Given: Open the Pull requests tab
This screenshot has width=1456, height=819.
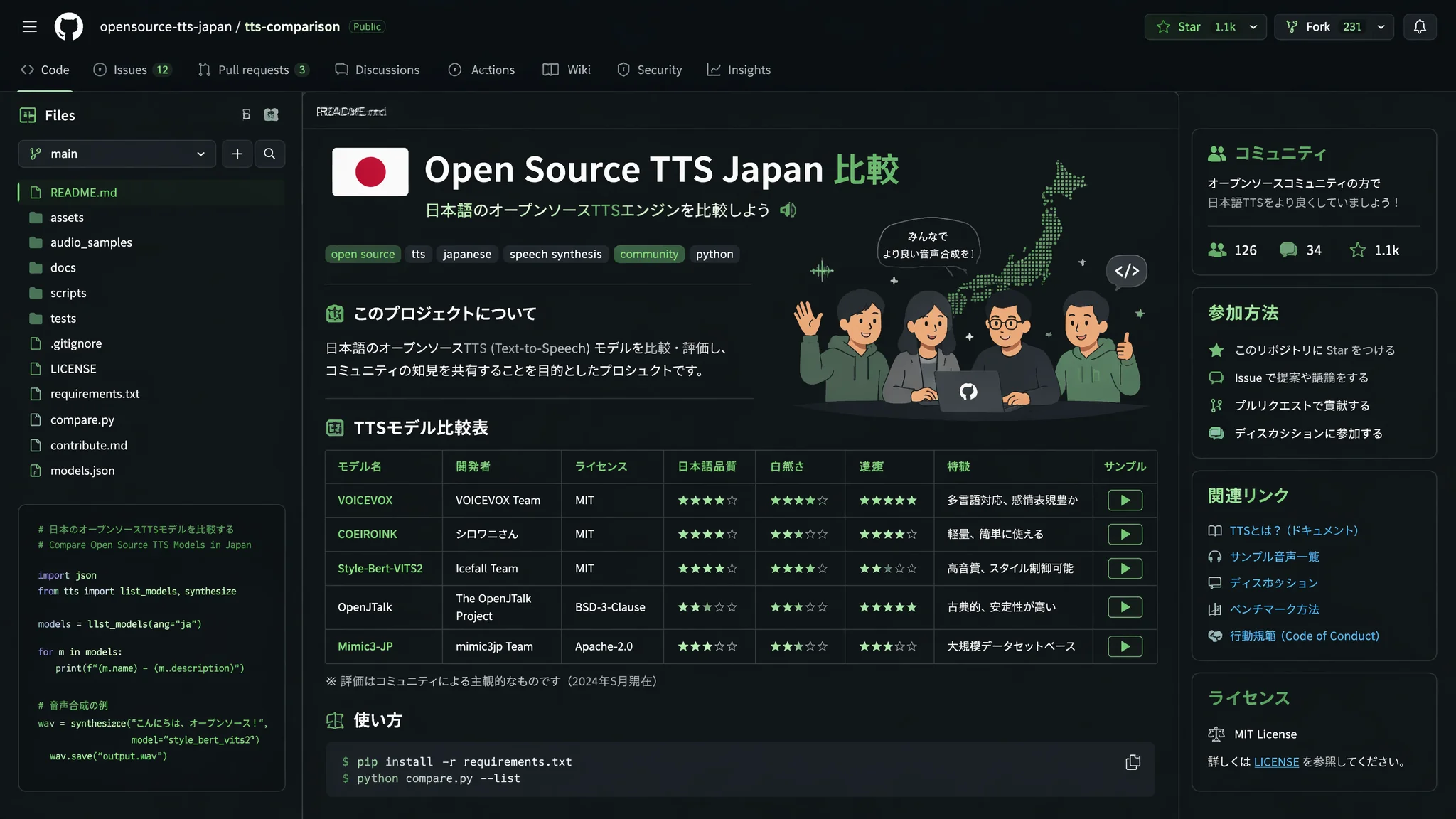Looking at the screenshot, I should pyautogui.click(x=254, y=70).
